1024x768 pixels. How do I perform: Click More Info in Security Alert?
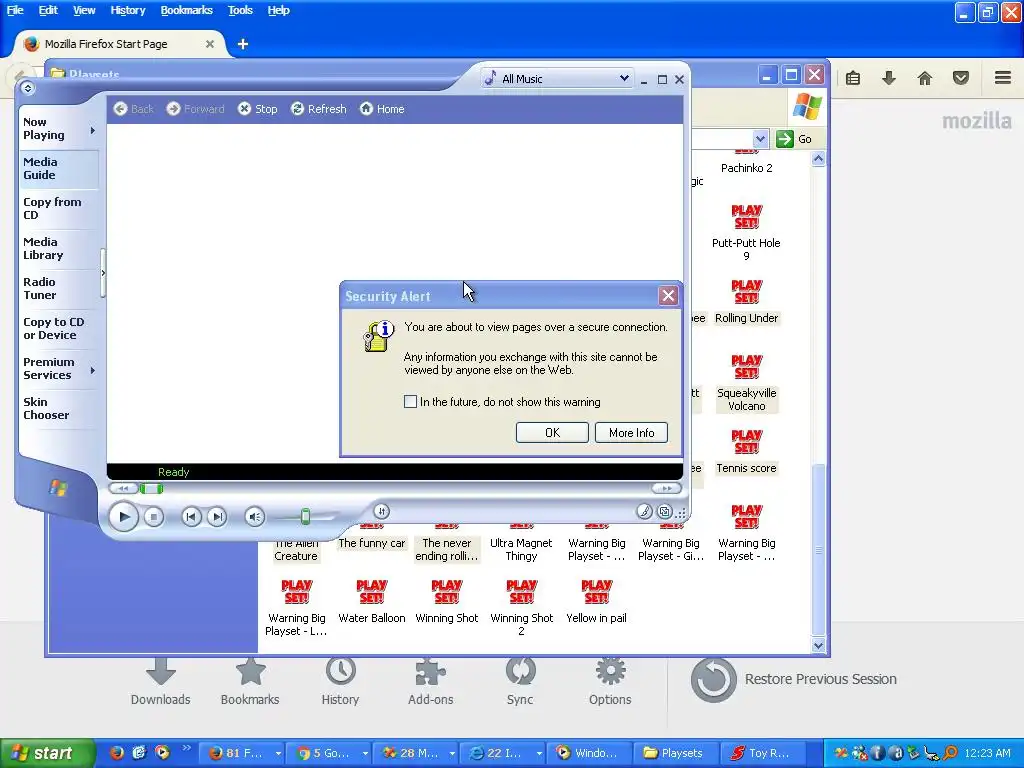tap(632, 432)
